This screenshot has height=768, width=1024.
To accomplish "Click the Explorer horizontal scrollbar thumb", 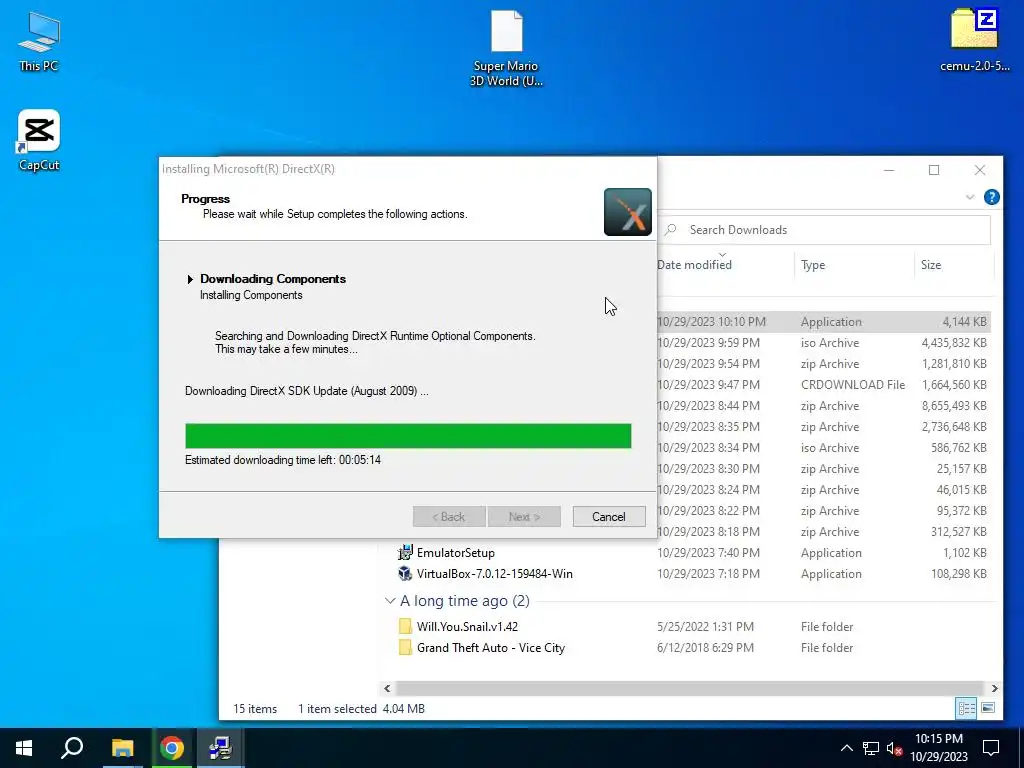I will point(689,688).
